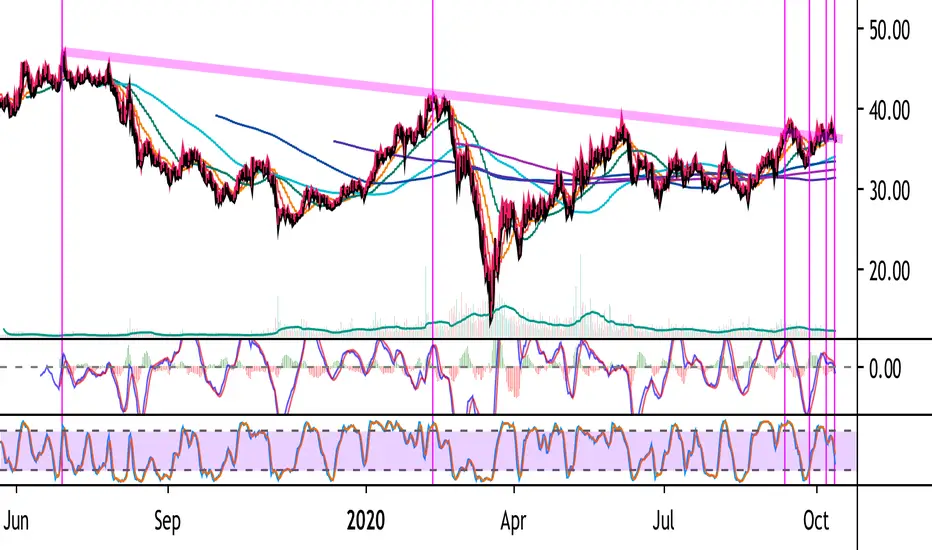Click the 20.00 price axis label

889,271
